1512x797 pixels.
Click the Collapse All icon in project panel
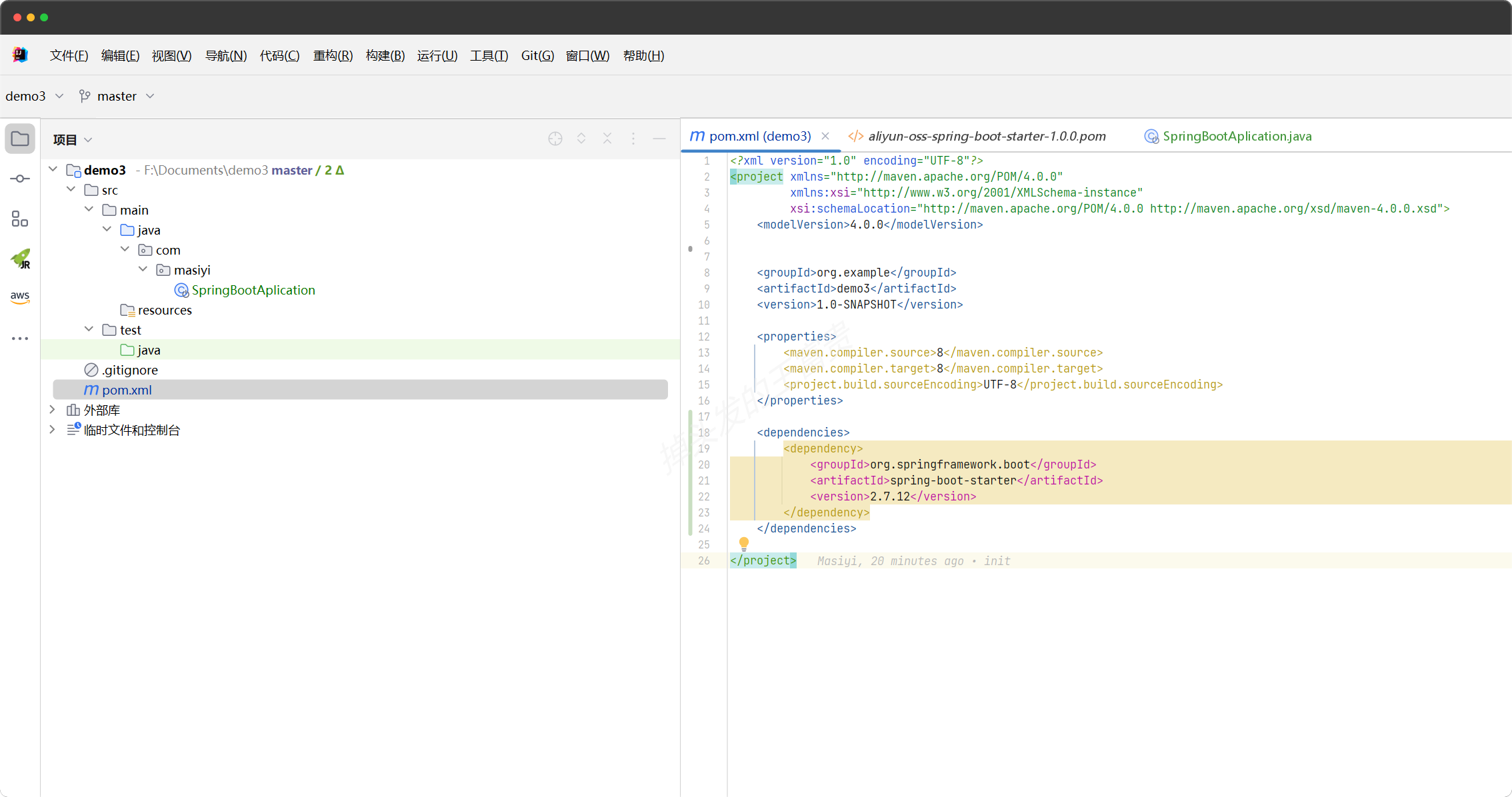[x=607, y=139]
